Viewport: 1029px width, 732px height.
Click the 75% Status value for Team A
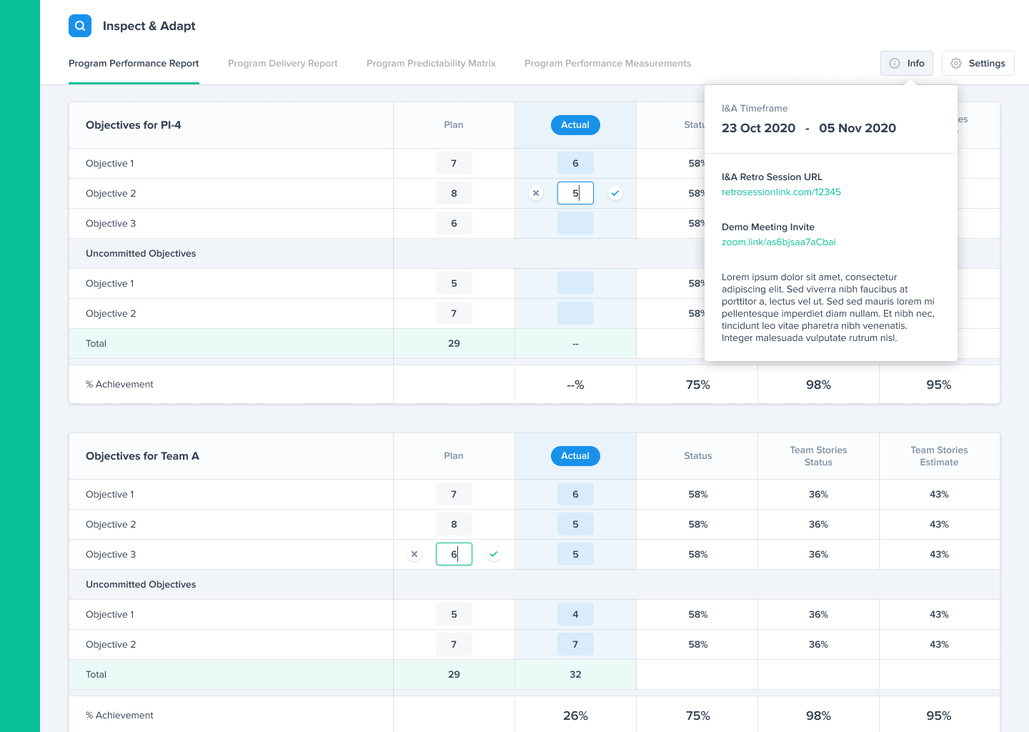point(696,715)
